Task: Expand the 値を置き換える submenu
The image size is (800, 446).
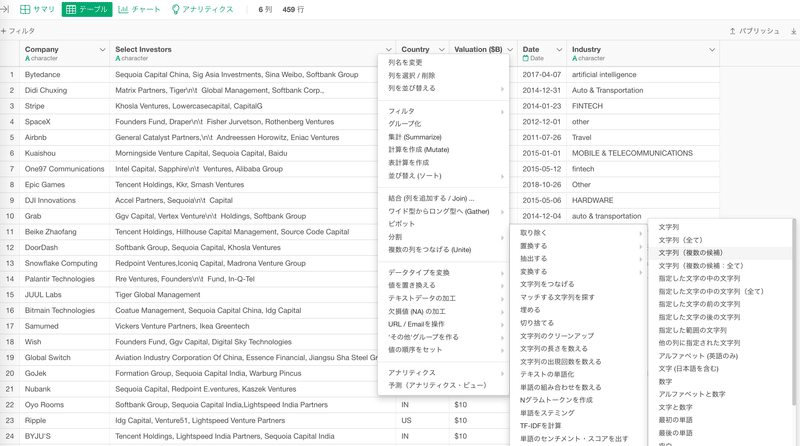Action: pos(443,285)
